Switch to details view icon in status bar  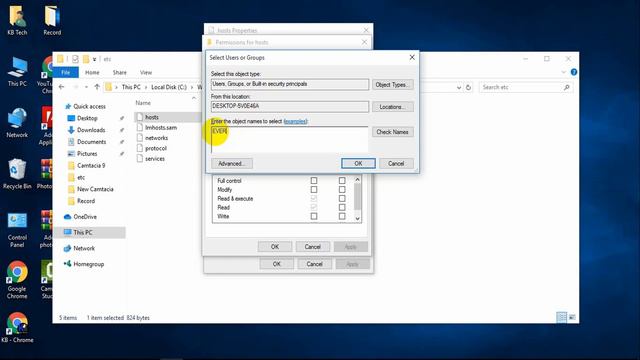[562, 317]
